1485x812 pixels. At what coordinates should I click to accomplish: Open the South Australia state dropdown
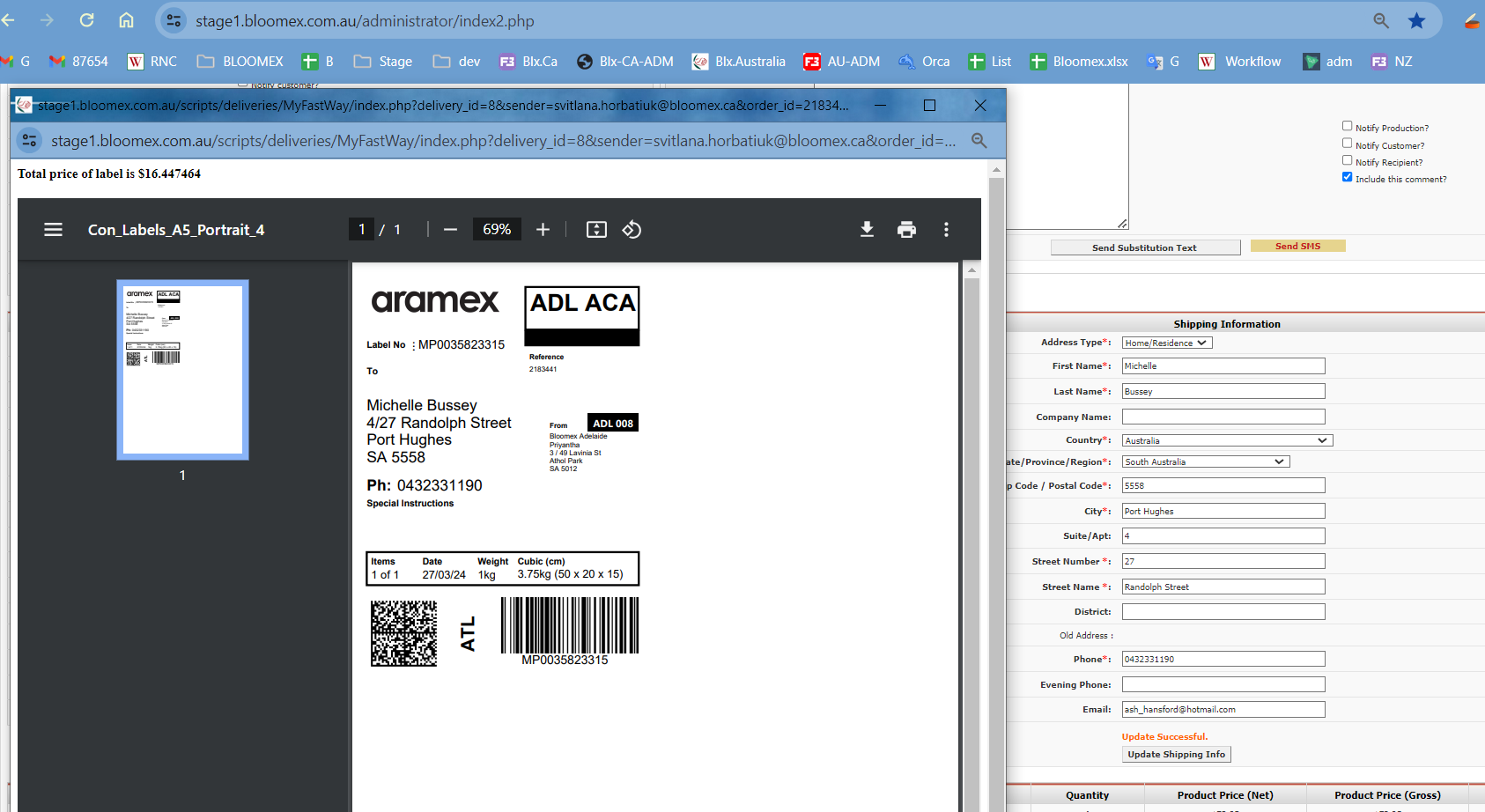(x=1206, y=461)
